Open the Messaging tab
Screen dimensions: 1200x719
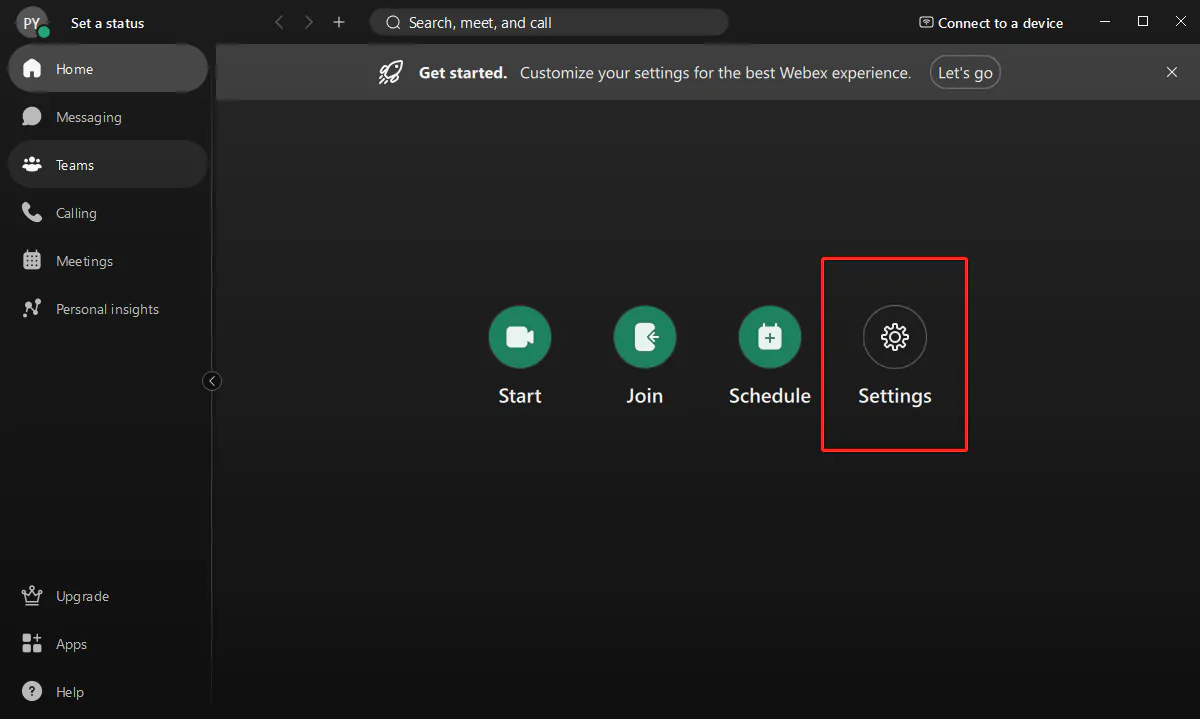tap(88, 117)
